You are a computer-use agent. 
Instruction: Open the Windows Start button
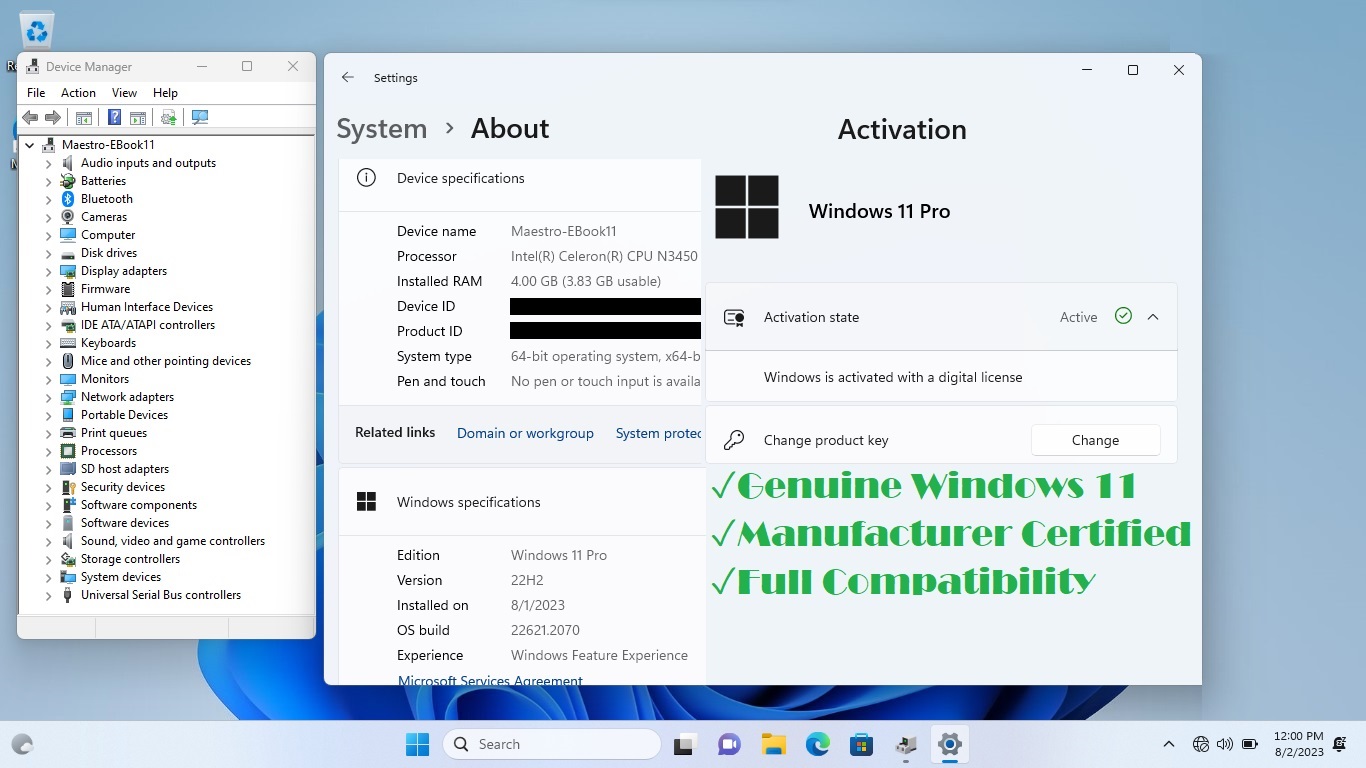(x=417, y=744)
